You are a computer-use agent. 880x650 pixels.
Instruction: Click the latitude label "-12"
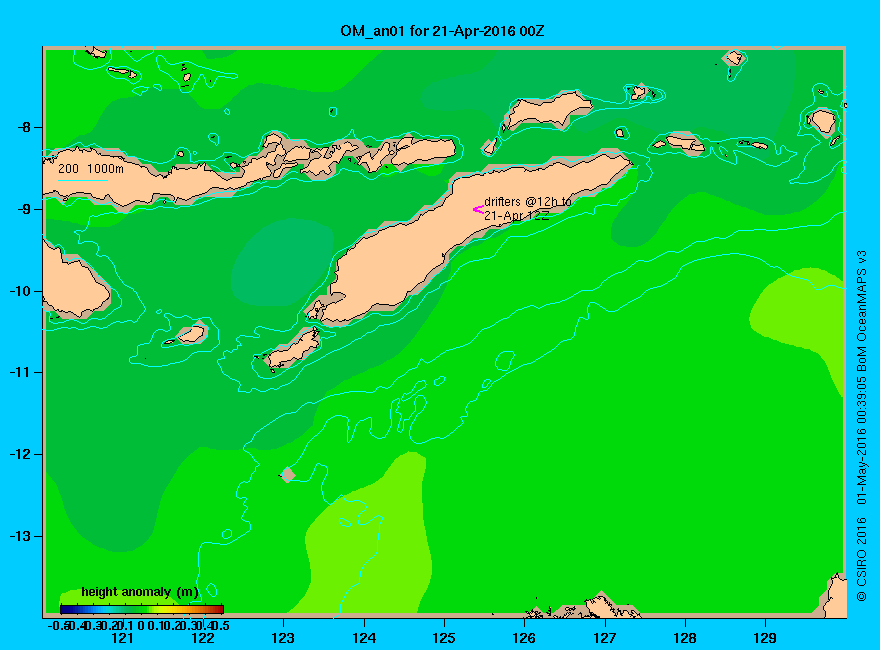point(20,454)
